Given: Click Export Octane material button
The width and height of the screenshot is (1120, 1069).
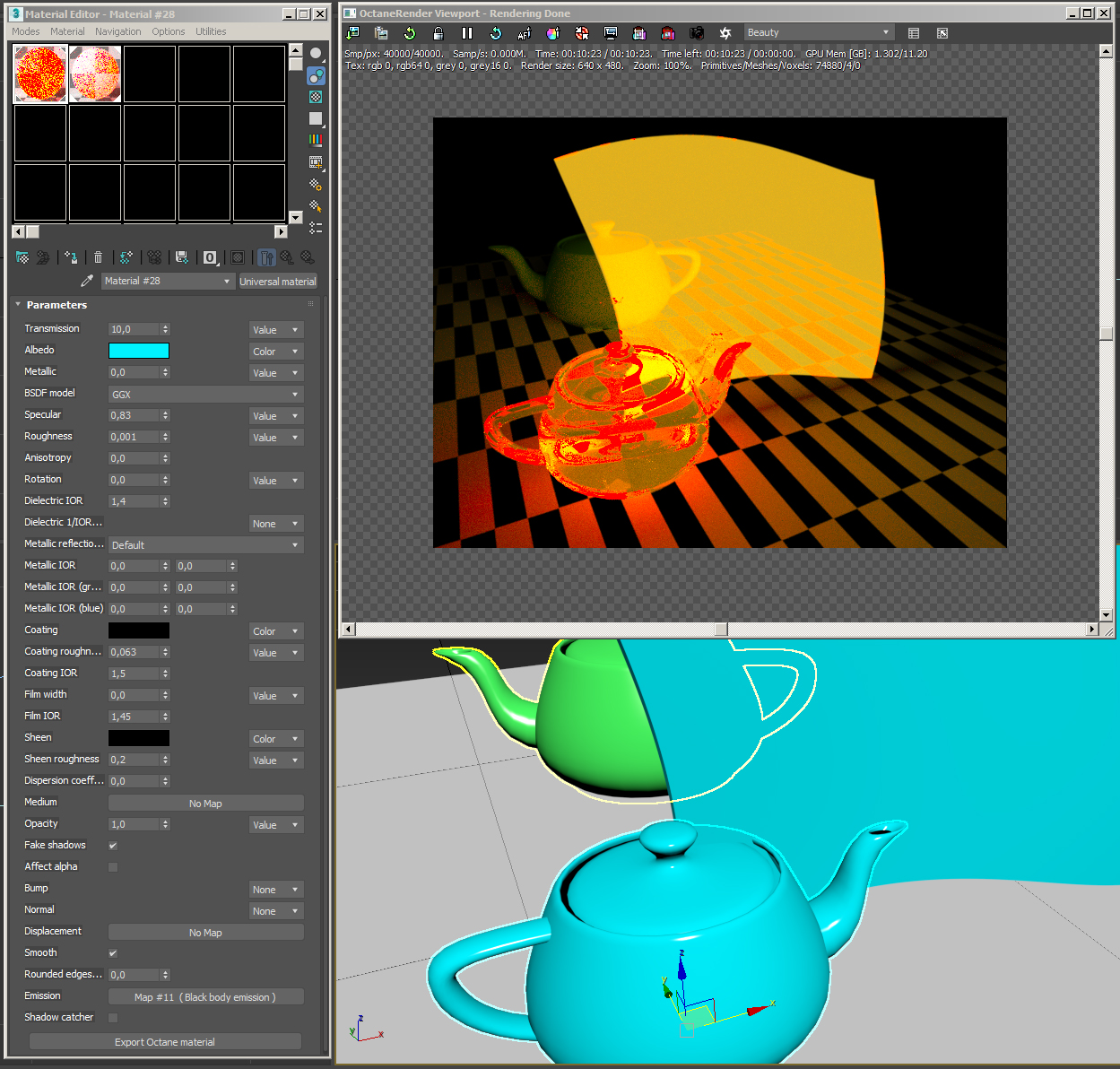Looking at the screenshot, I should 165,1042.
